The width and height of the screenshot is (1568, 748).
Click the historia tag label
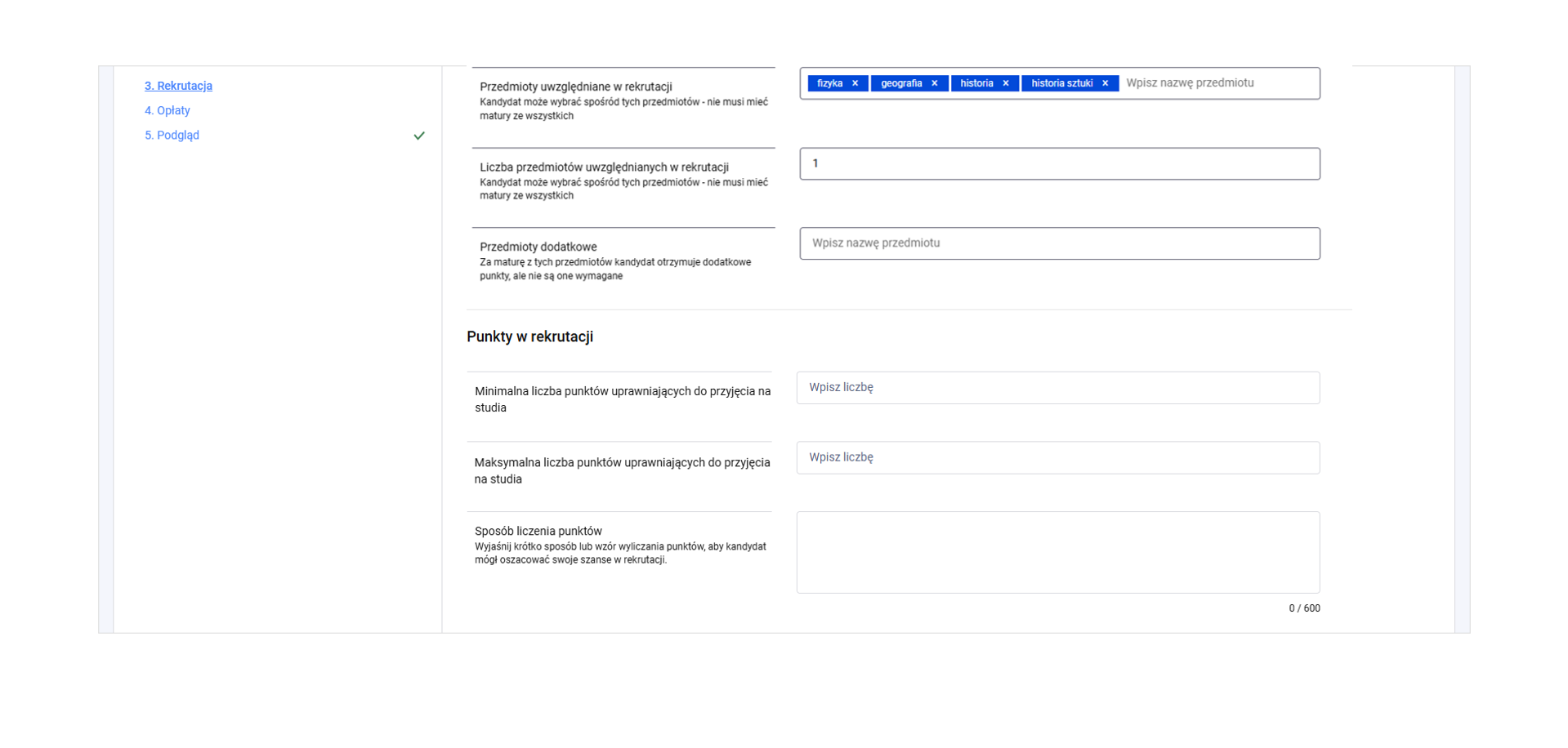point(976,83)
